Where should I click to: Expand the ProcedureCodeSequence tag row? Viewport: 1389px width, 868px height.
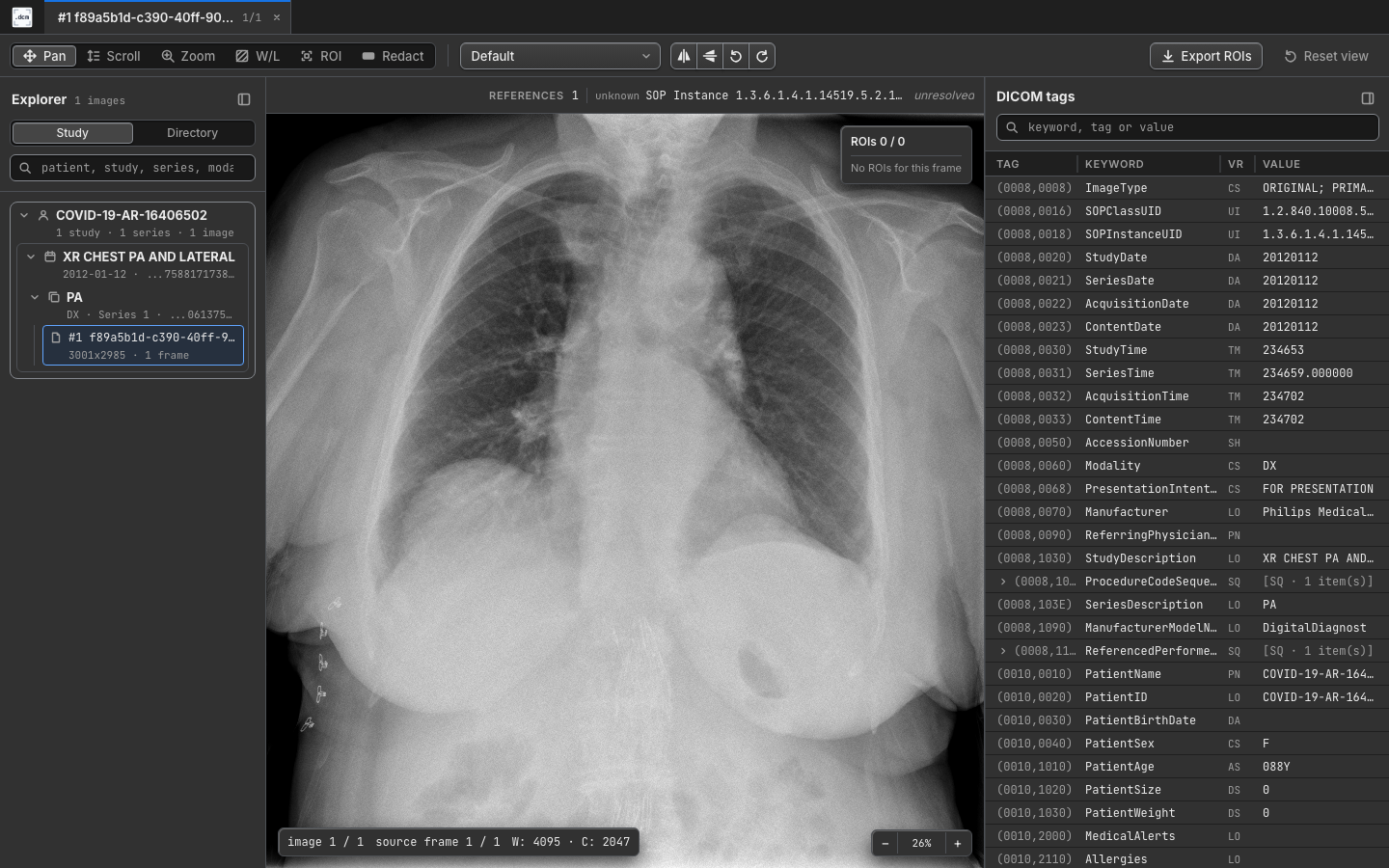click(x=1003, y=582)
